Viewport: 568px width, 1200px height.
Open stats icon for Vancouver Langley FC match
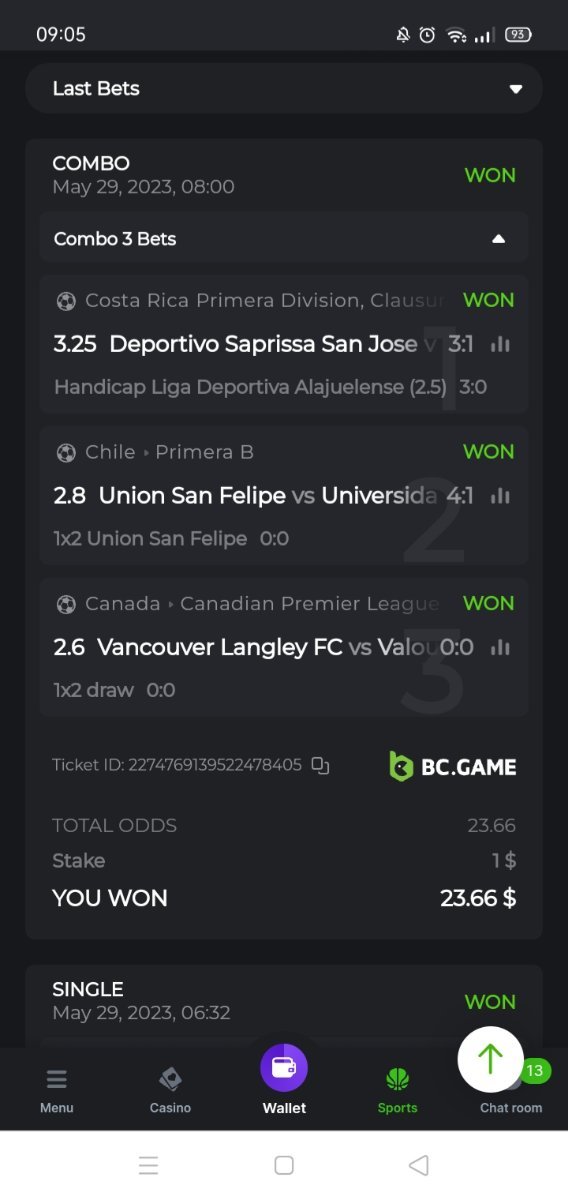coord(500,647)
